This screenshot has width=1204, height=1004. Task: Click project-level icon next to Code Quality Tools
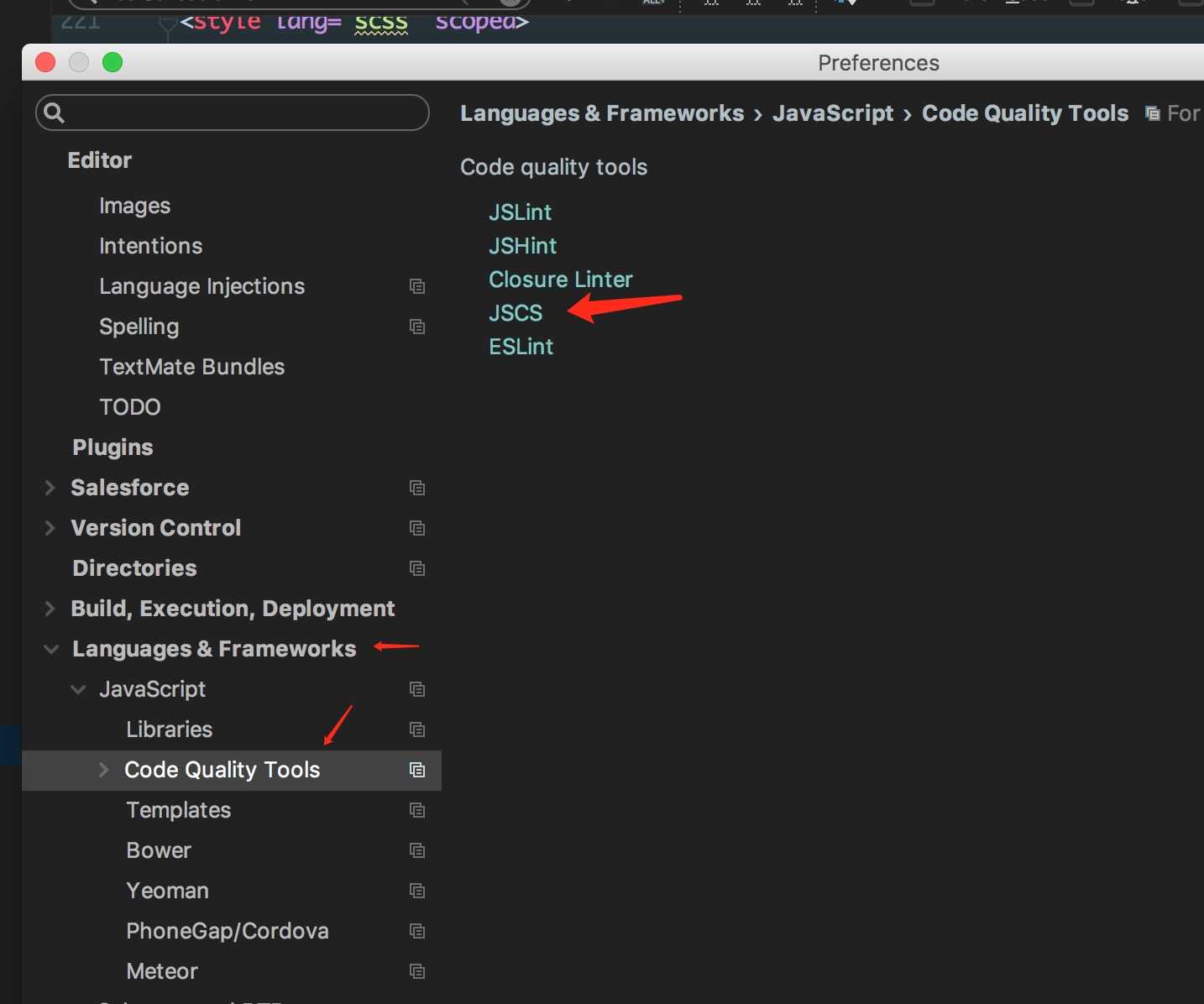pos(417,770)
